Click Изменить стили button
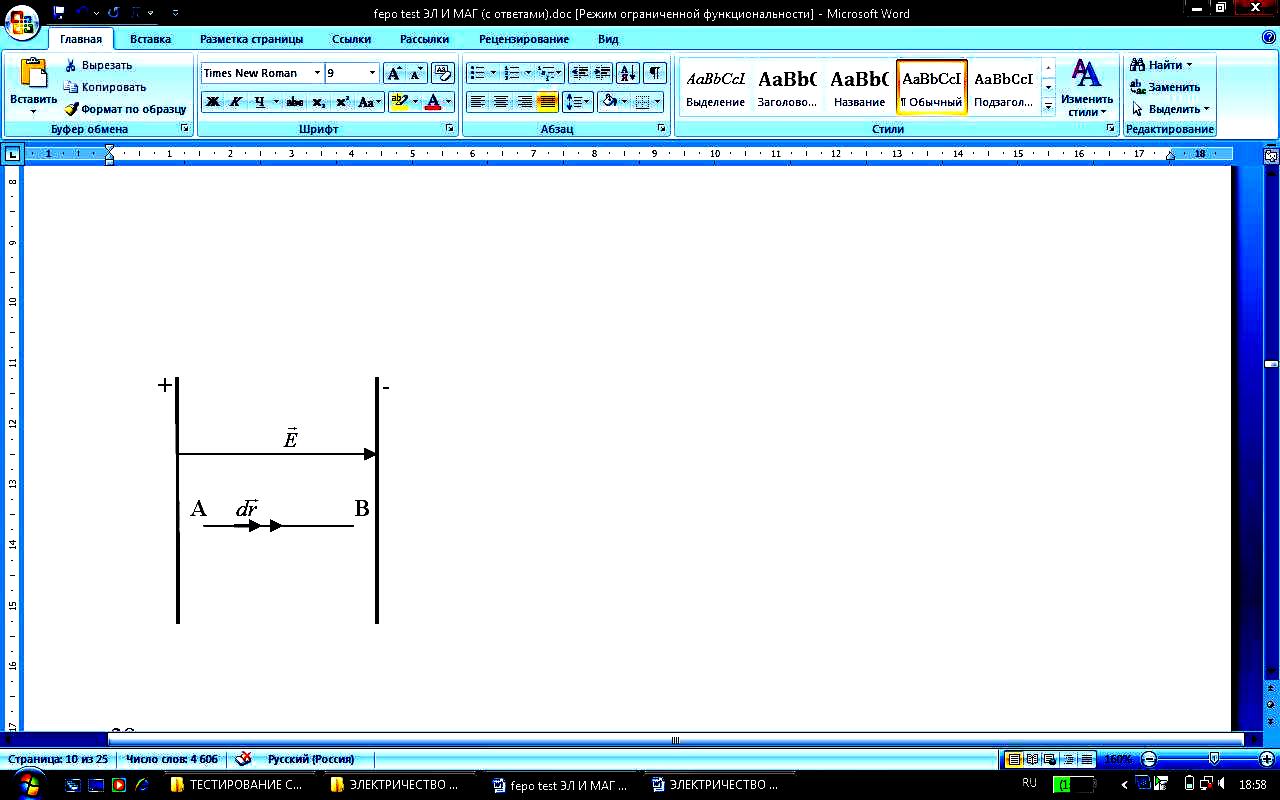Viewport: 1280px width, 800px height. (1087, 87)
